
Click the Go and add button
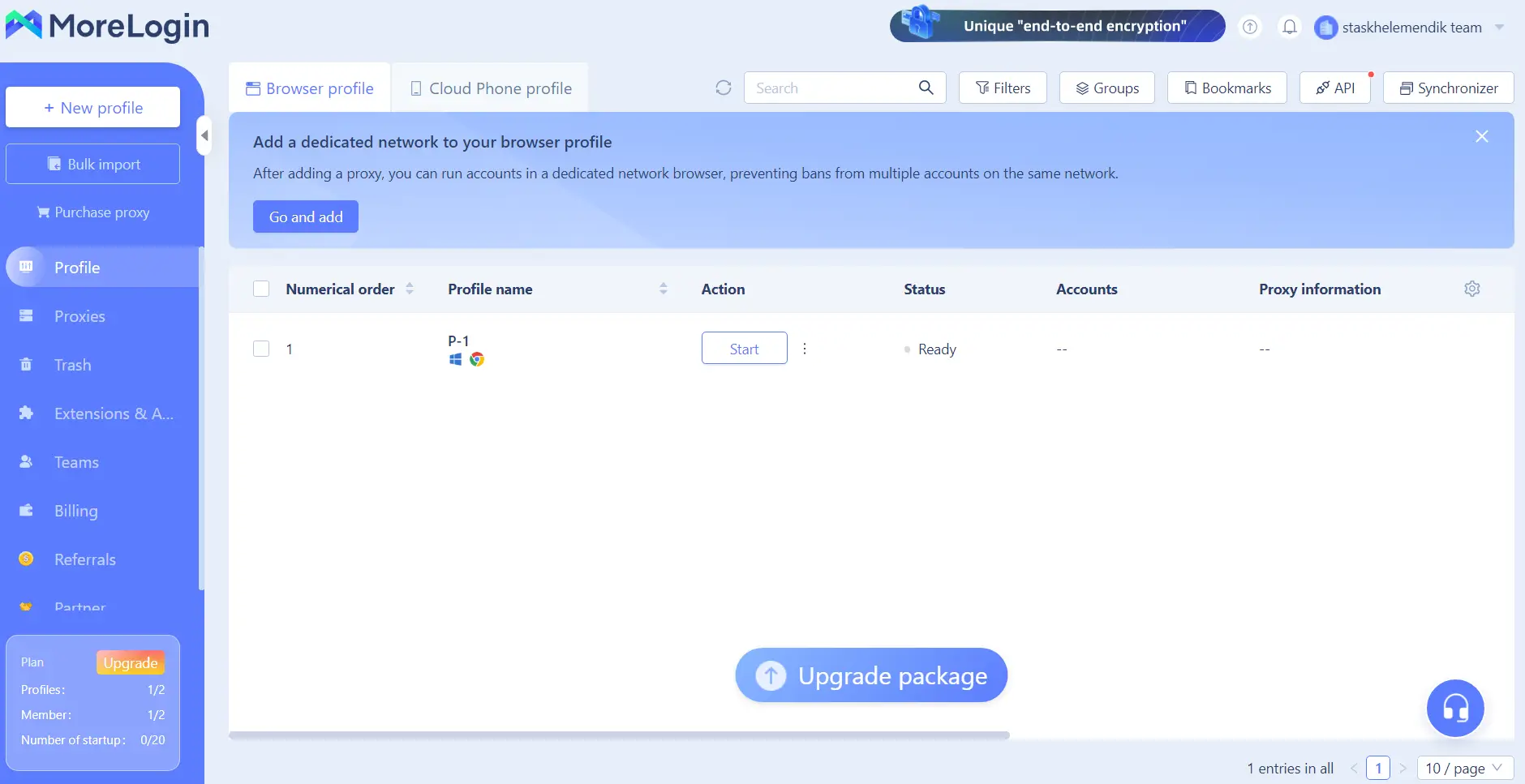click(x=306, y=216)
